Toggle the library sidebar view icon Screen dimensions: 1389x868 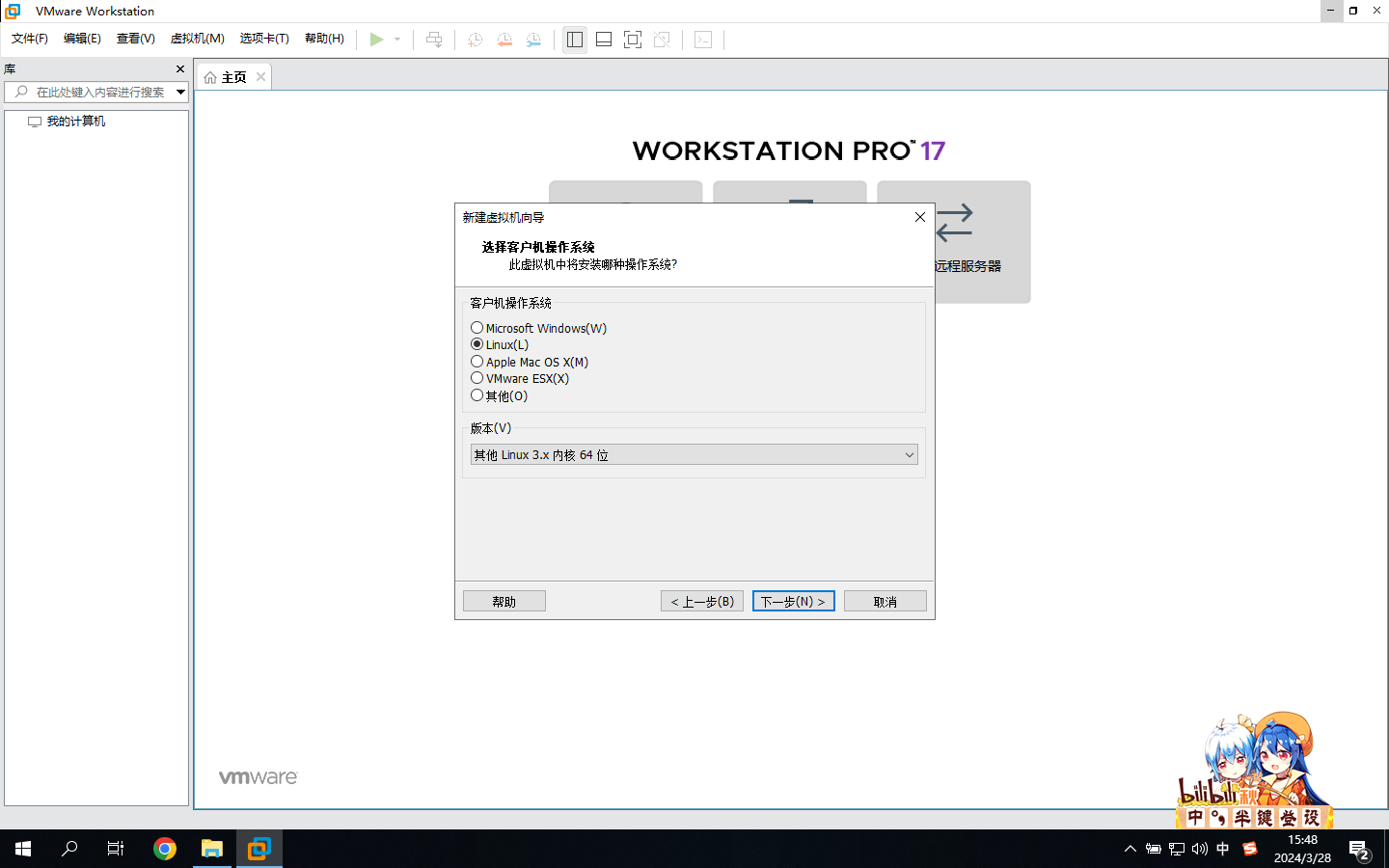pyautogui.click(x=575, y=40)
